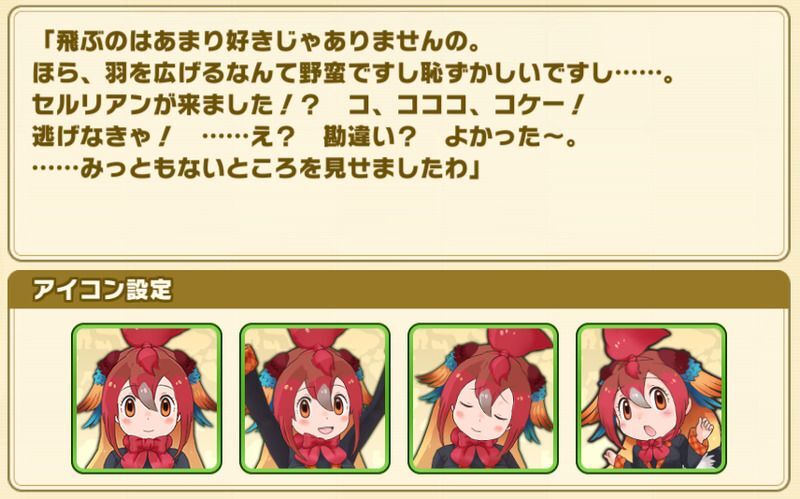This screenshot has width=800, height=499.
Task: Click the line ending 見せましたわ」
Action: [x=257, y=169]
